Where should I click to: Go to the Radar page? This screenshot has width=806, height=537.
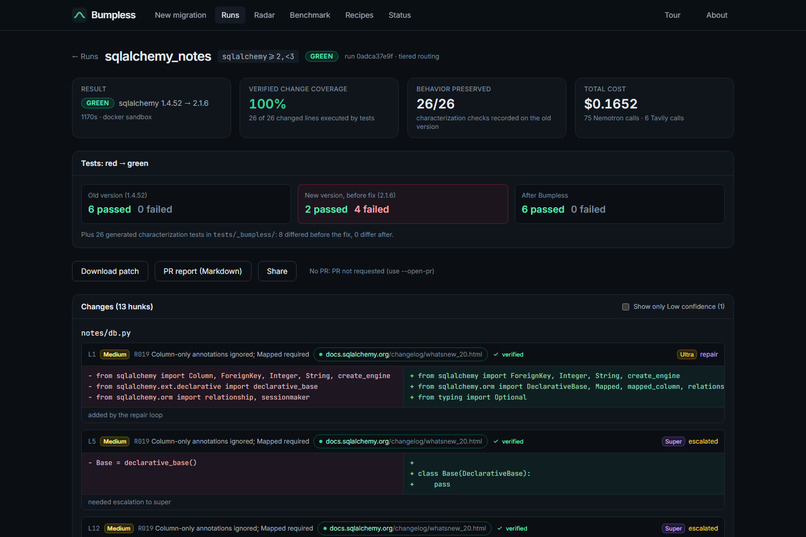[264, 15]
